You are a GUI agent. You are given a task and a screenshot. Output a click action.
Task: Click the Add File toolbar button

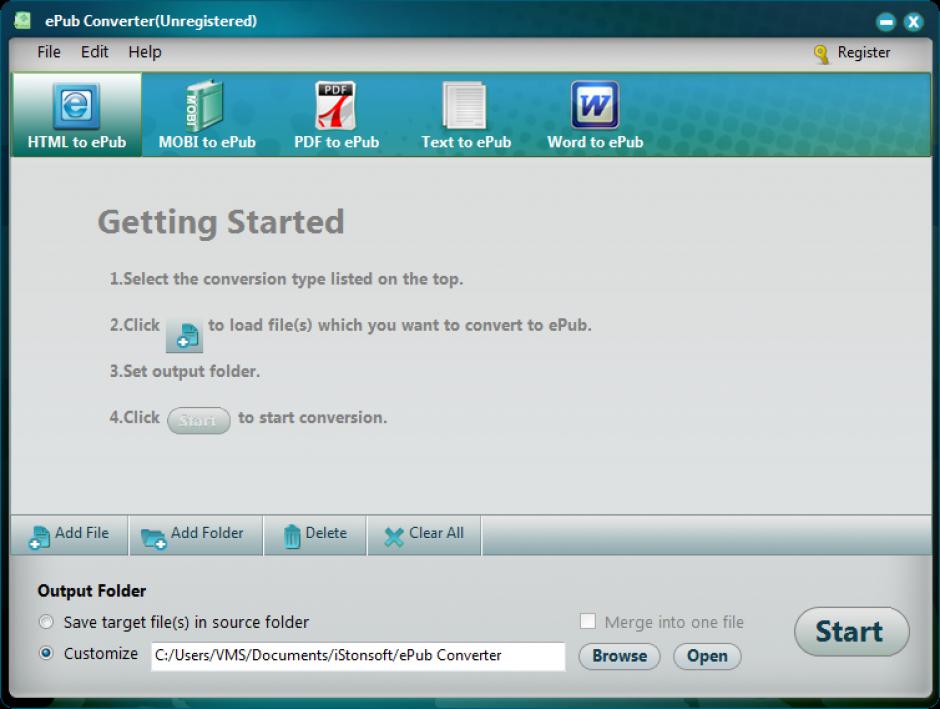click(x=69, y=535)
